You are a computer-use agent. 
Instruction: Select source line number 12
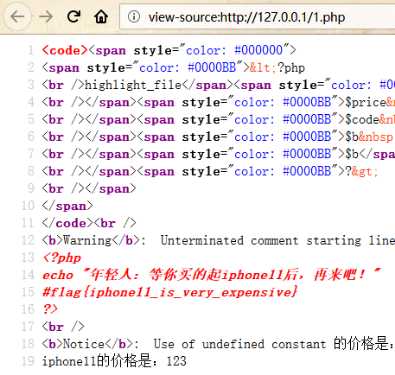28,240
